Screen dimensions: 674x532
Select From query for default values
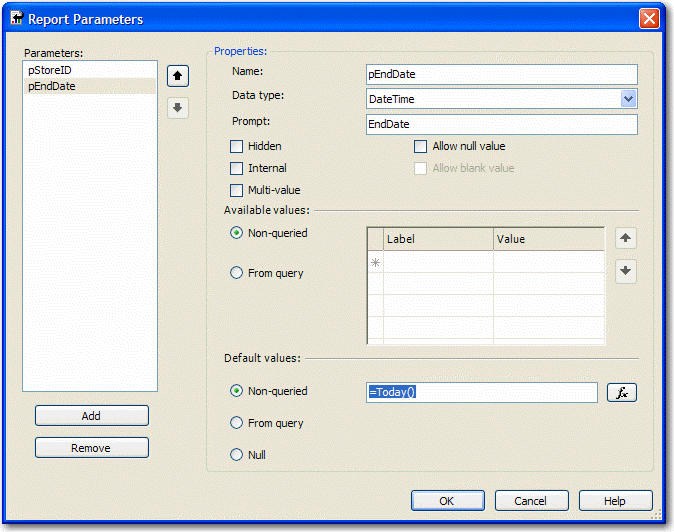coord(237,423)
